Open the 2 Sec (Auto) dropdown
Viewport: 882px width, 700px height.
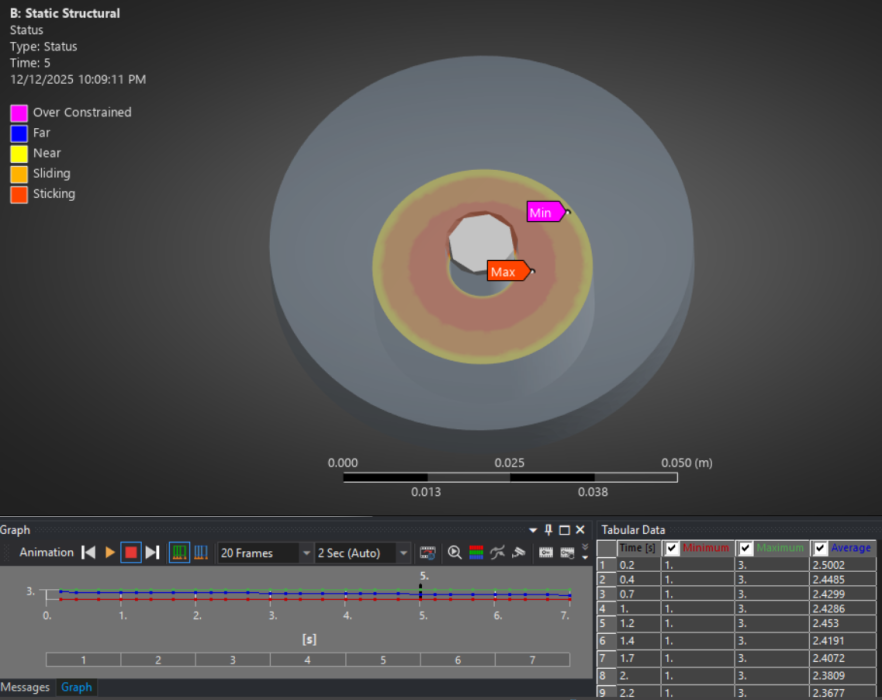tap(403, 552)
